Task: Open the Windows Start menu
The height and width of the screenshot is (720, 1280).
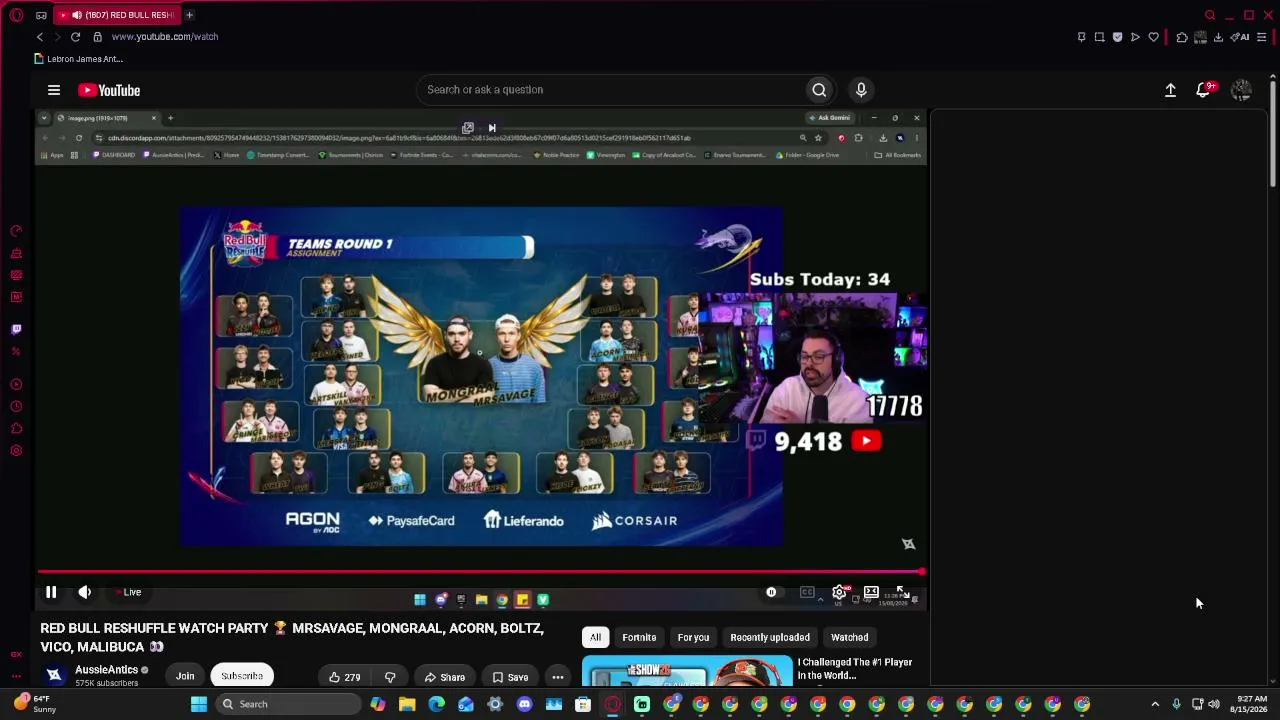Action: tap(199, 704)
